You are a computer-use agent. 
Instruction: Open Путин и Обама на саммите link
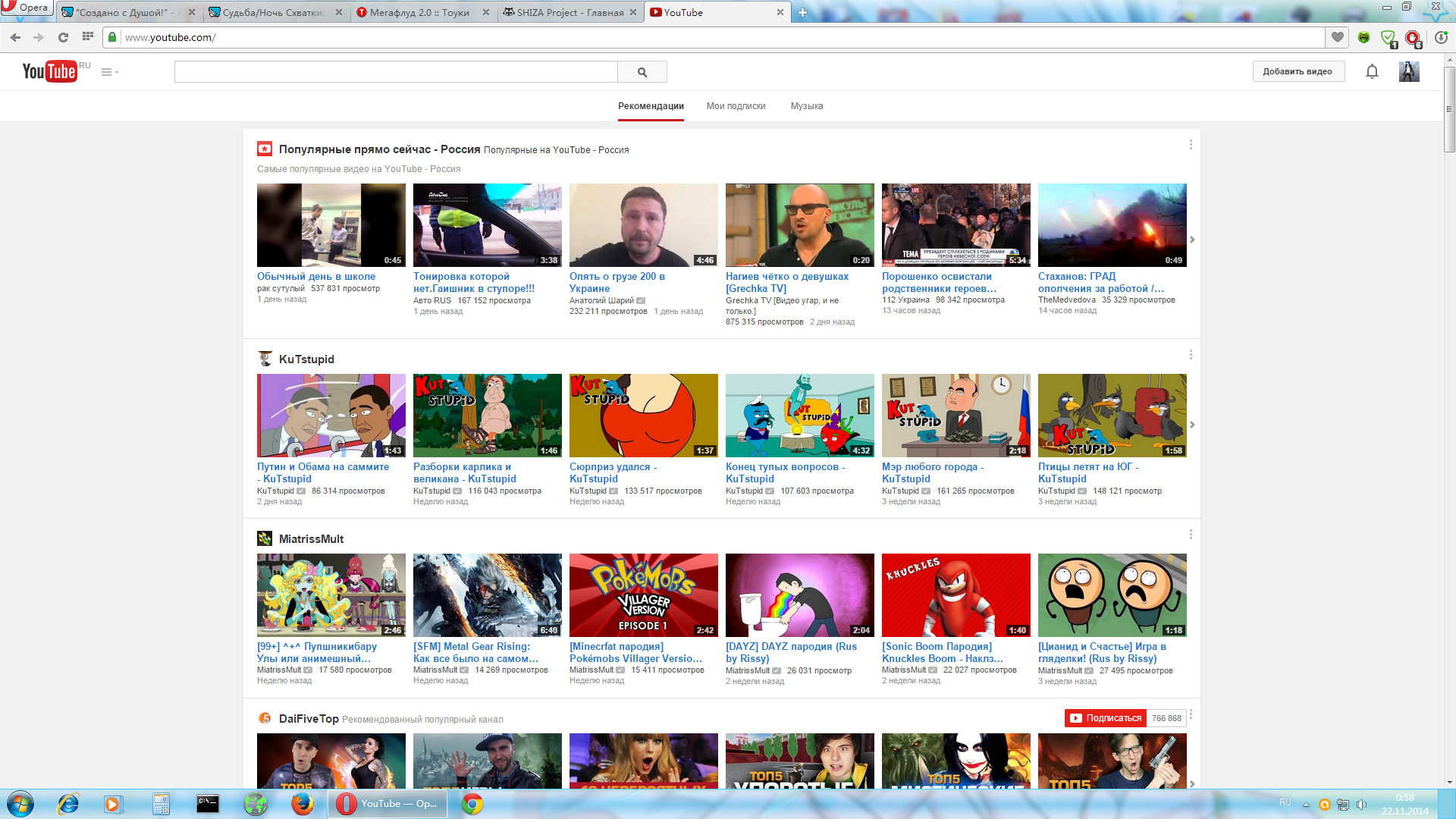pyautogui.click(x=323, y=473)
